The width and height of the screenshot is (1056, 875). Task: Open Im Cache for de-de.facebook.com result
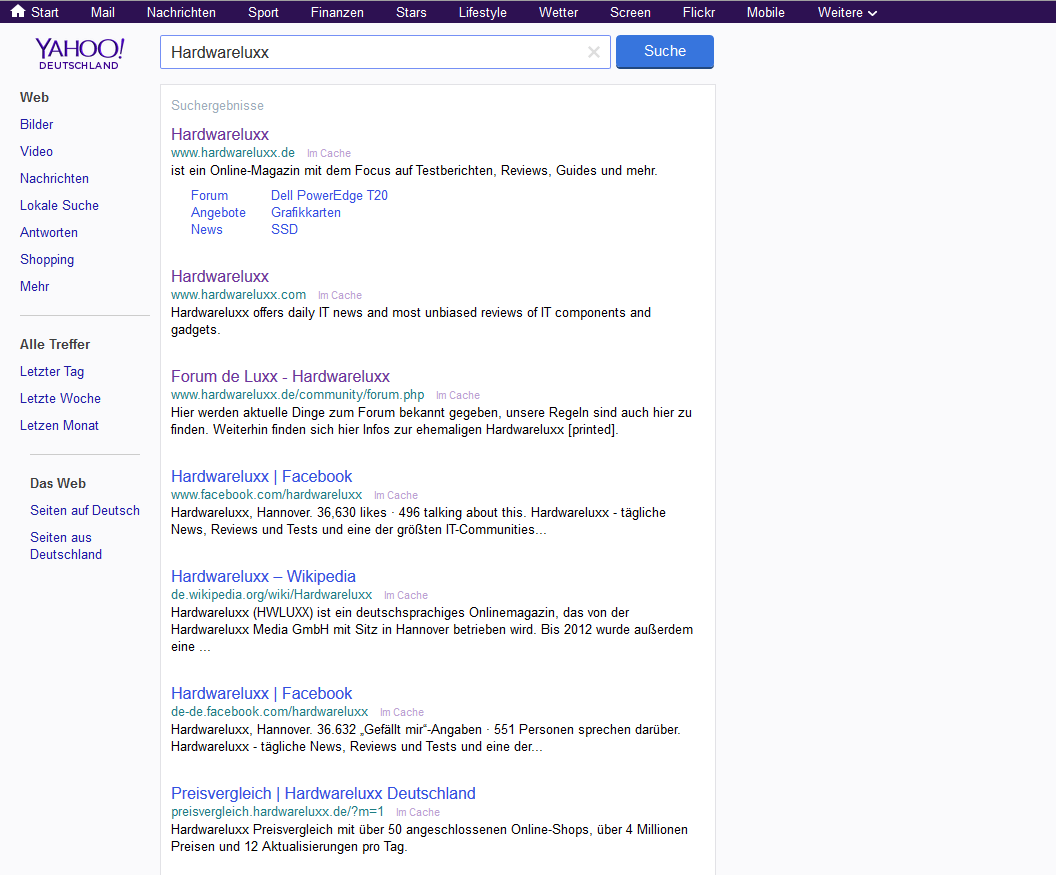[401, 712]
